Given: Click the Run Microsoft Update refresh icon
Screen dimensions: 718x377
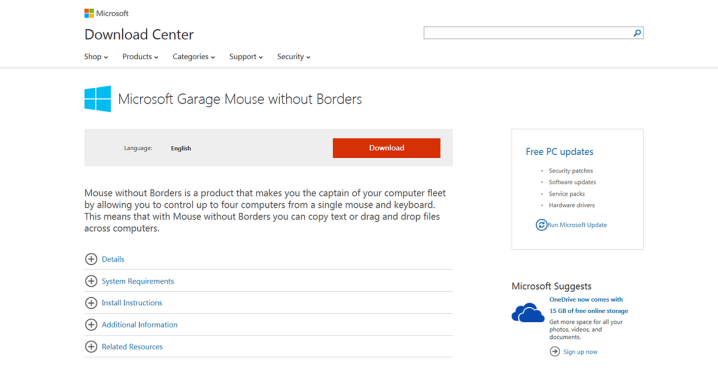Looking at the screenshot, I should [x=541, y=225].
